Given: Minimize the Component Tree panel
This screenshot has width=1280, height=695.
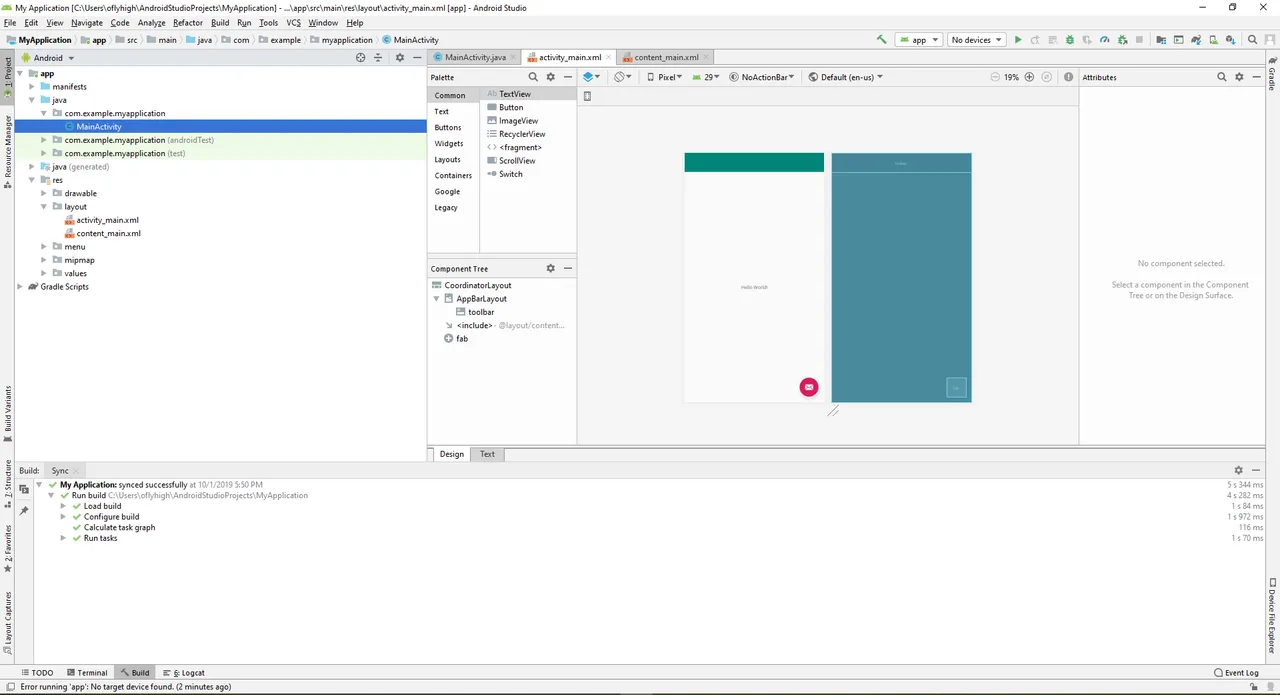Looking at the screenshot, I should (567, 268).
